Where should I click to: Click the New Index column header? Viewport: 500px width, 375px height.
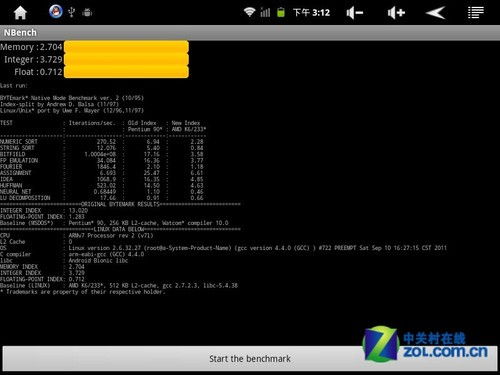pos(186,123)
